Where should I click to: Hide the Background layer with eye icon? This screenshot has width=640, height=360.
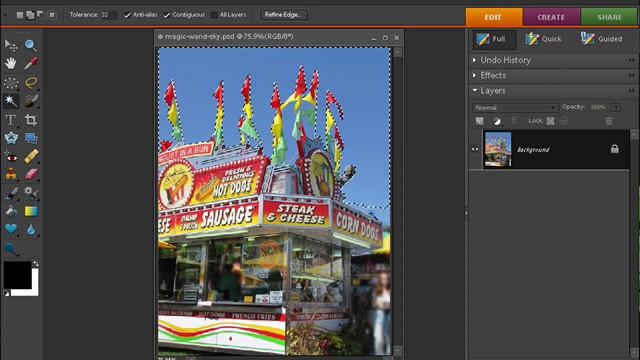[475, 149]
